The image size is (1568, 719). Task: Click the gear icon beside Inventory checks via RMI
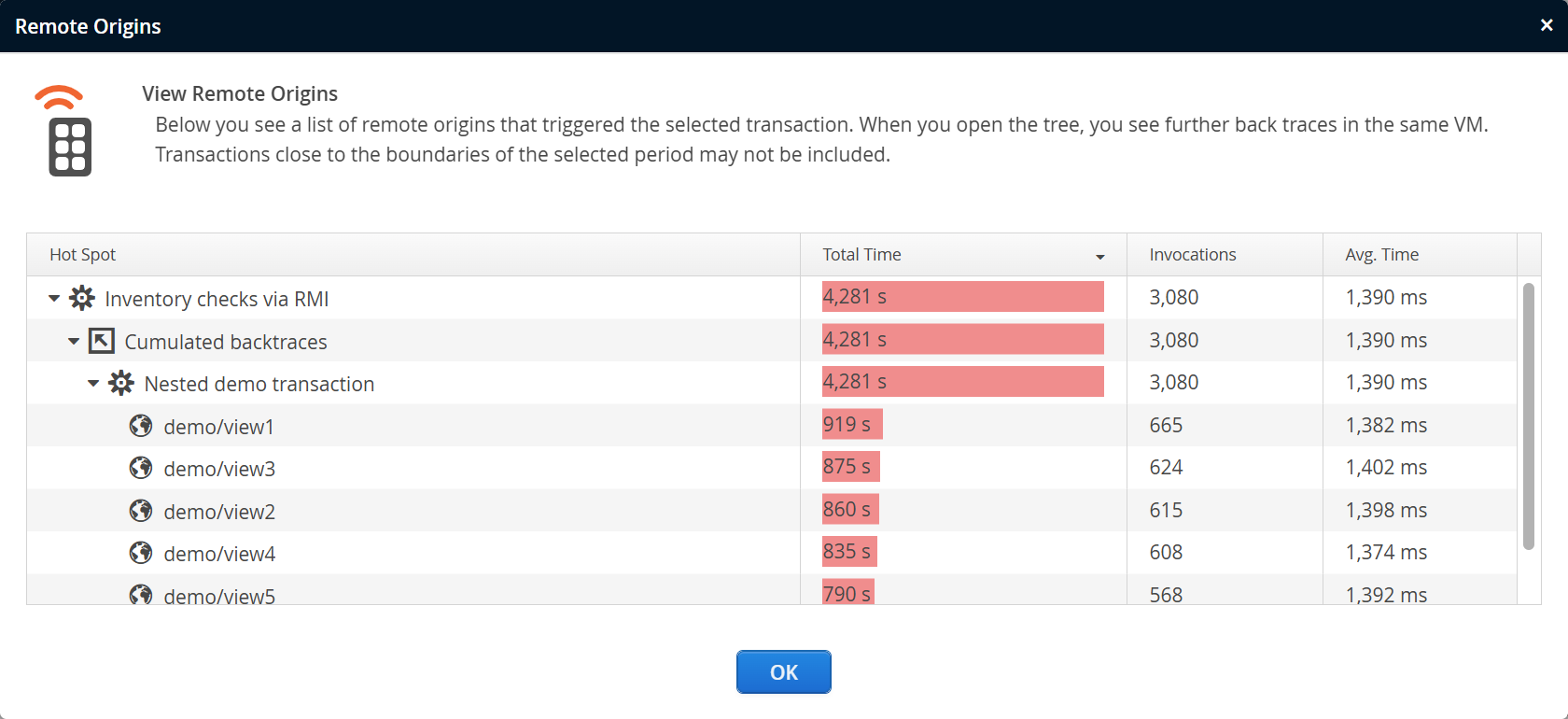[x=82, y=298]
